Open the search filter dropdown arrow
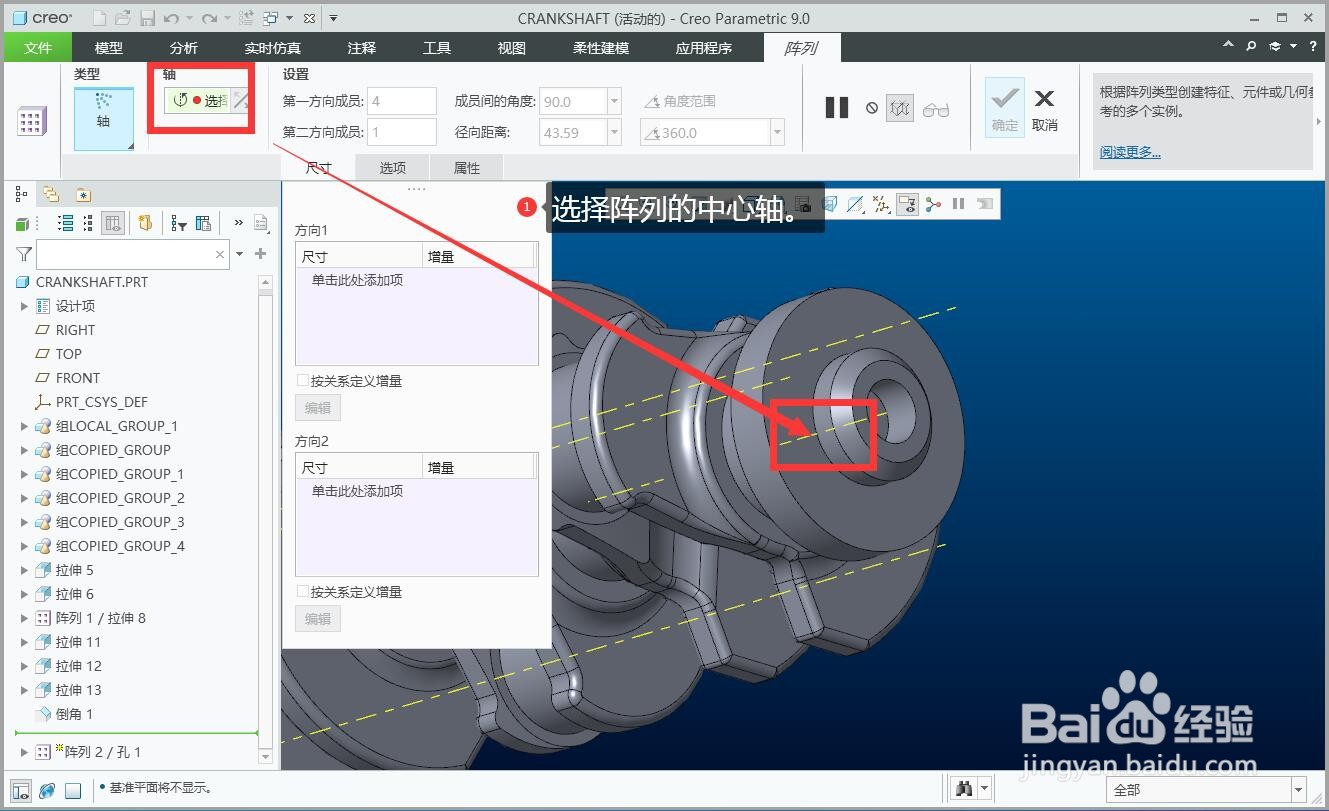 [239, 255]
